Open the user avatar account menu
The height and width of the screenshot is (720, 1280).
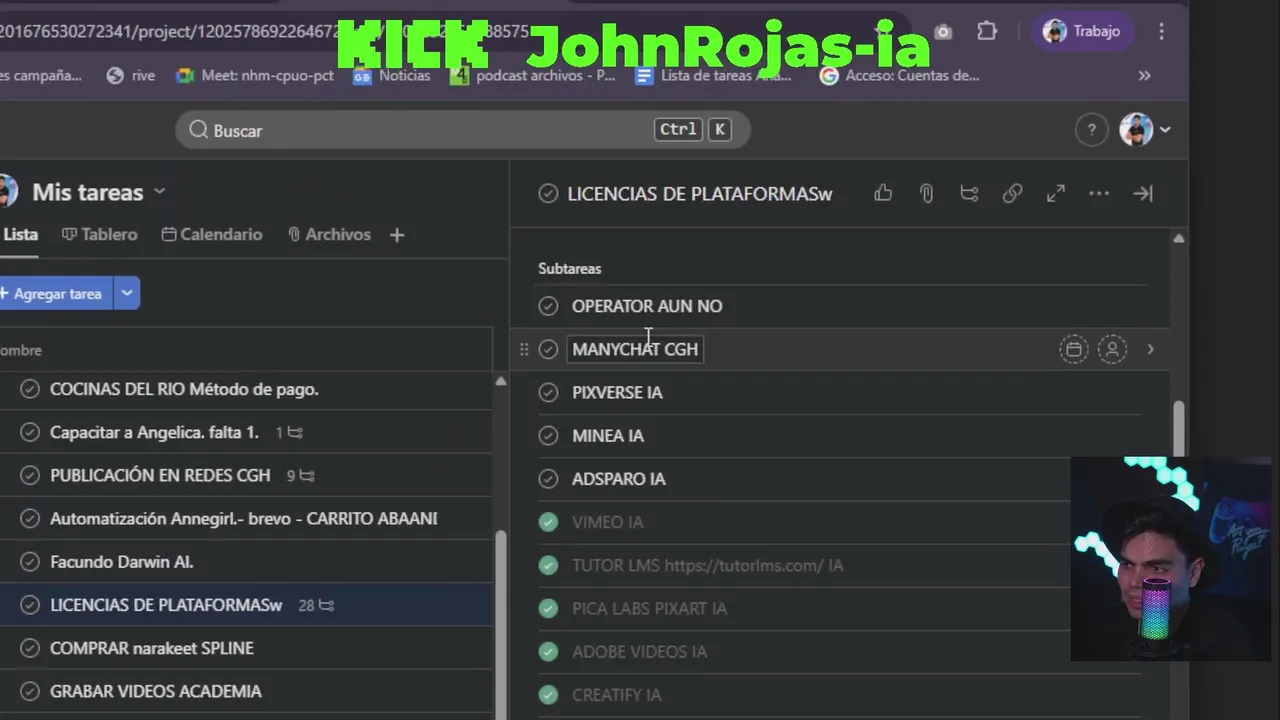point(1145,129)
